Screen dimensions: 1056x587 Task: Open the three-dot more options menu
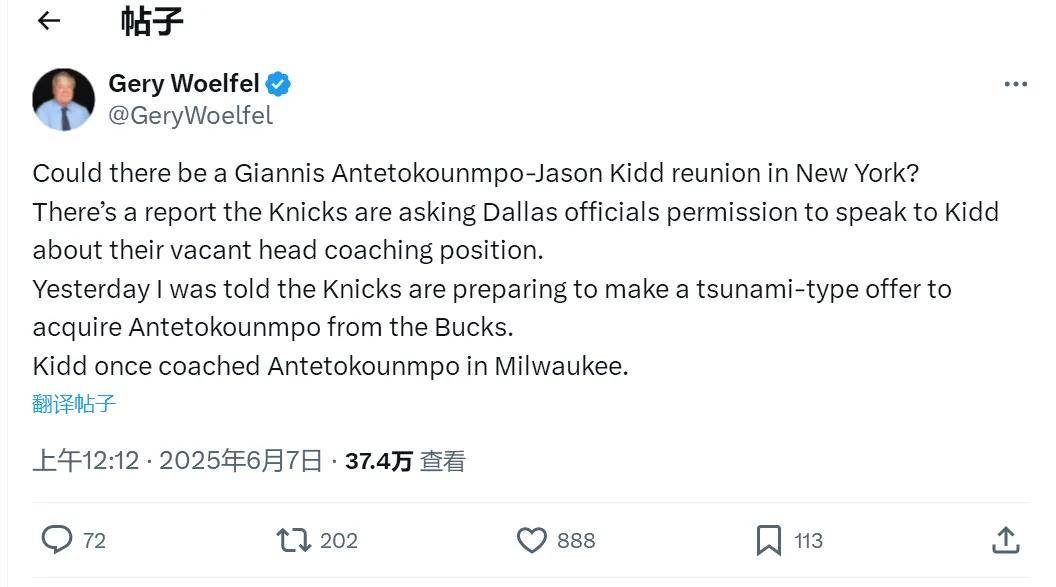click(x=1015, y=84)
